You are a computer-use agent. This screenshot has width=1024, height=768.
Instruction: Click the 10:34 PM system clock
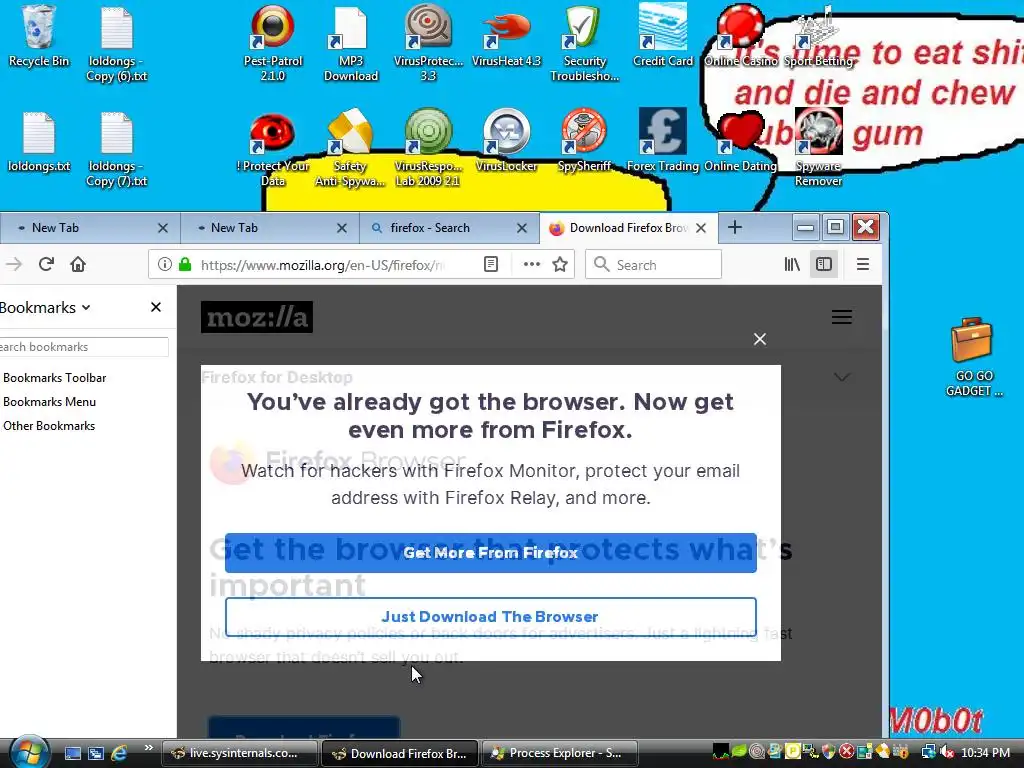point(985,753)
